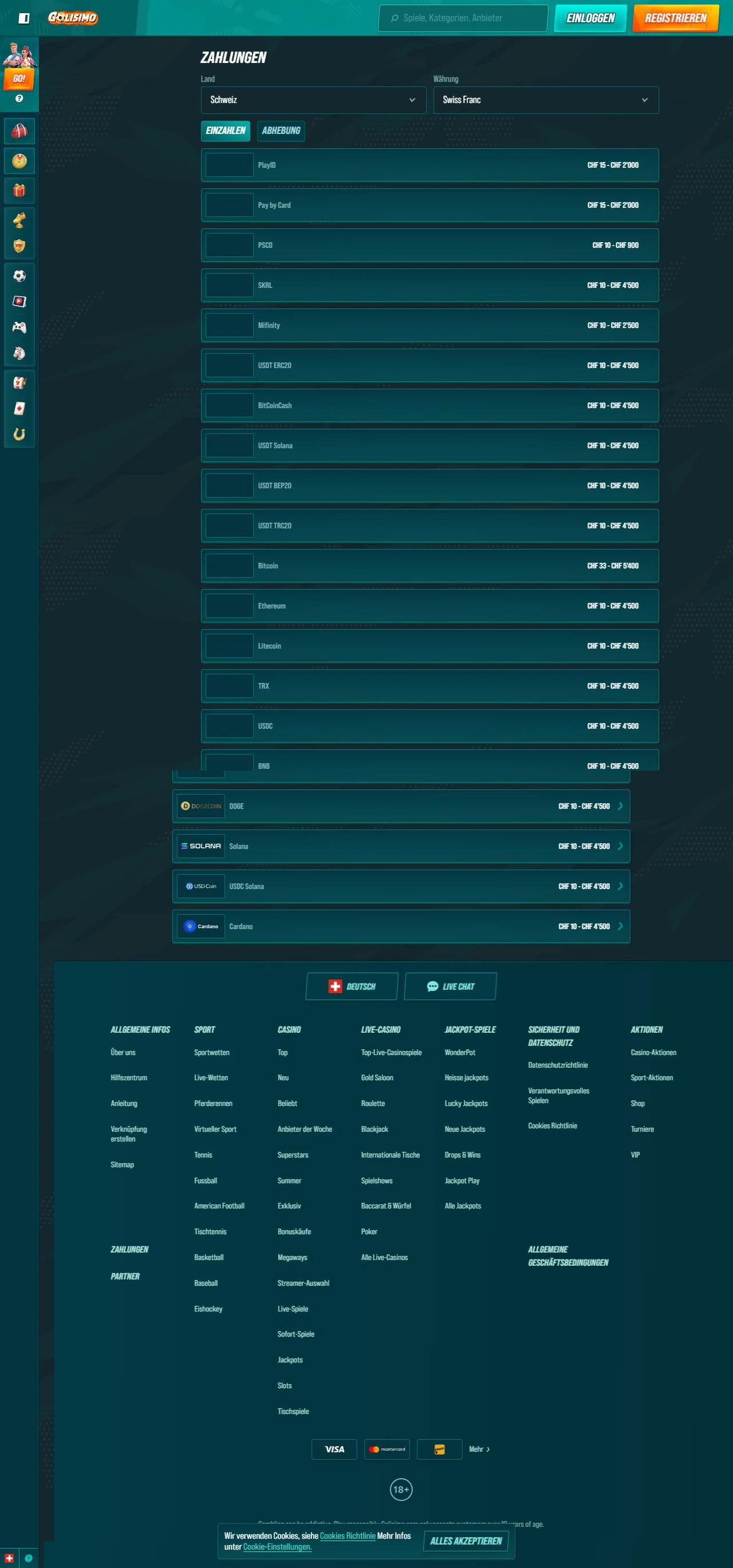The width and height of the screenshot is (733, 1568).
Task: Click Alles Akzeptieren in cookie banner
Action: (466, 1541)
